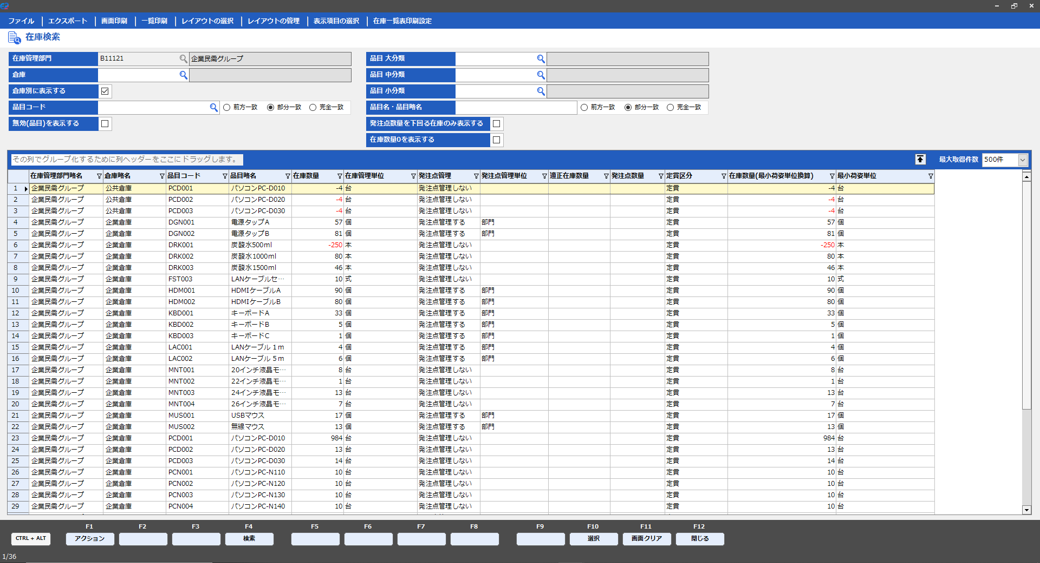Open filter icon on 在庫数量 column
This screenshot has width=1040, height=563.
coord(340,176)
